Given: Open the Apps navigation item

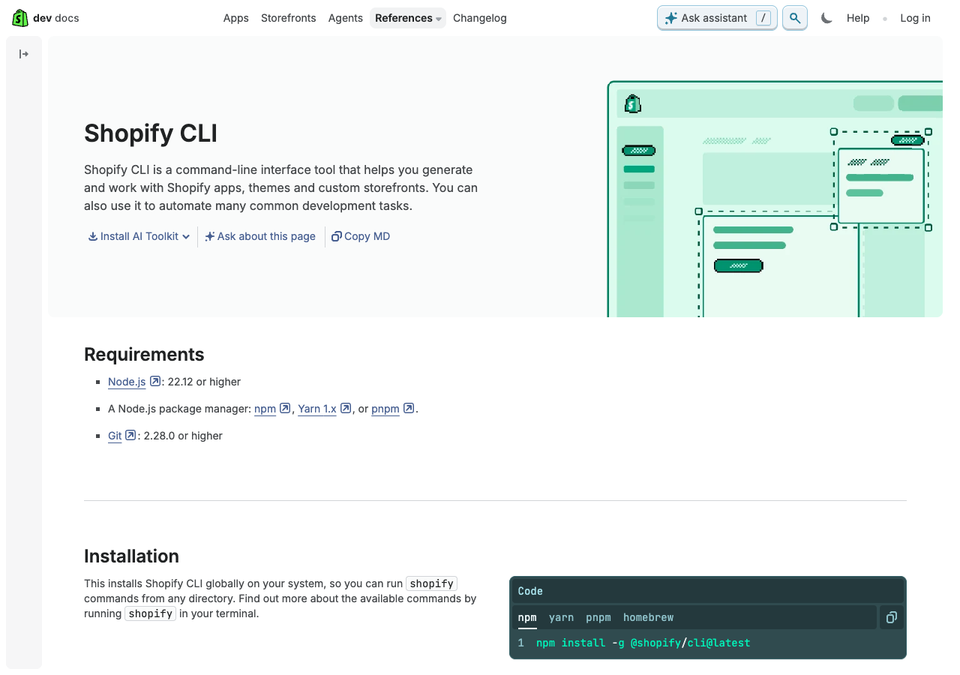Looking at the screenshot, I should click(x=236, y=18).
